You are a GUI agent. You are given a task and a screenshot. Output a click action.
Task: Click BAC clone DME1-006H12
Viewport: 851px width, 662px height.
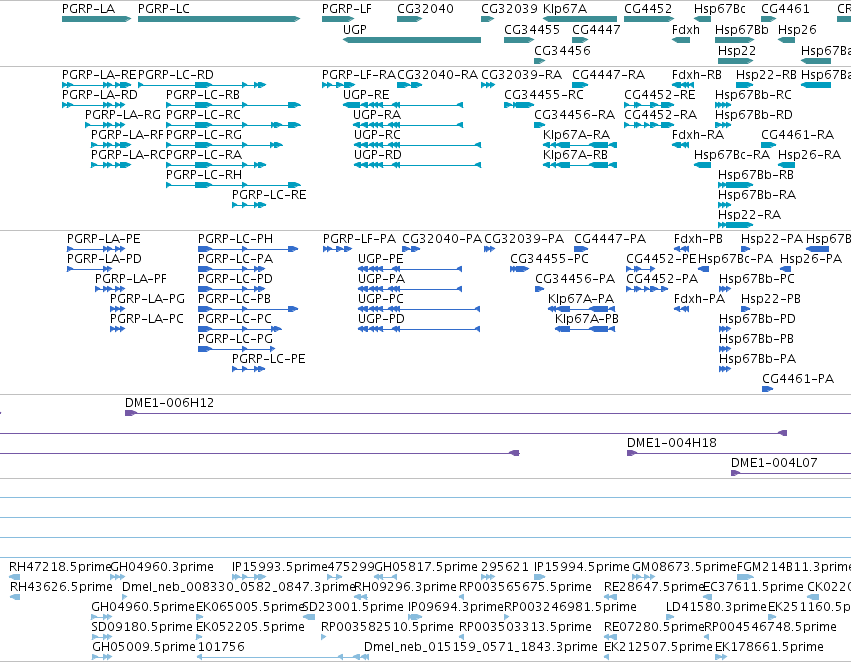click(x=488, y=413)
